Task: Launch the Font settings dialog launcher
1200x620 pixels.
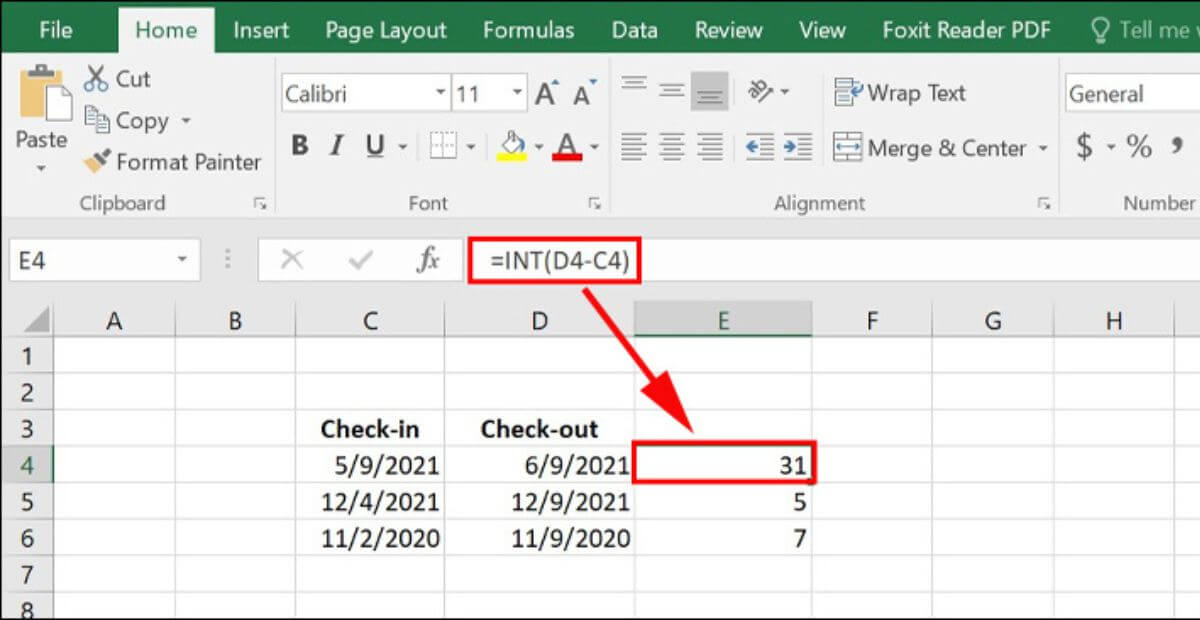Action: point(594,204)
